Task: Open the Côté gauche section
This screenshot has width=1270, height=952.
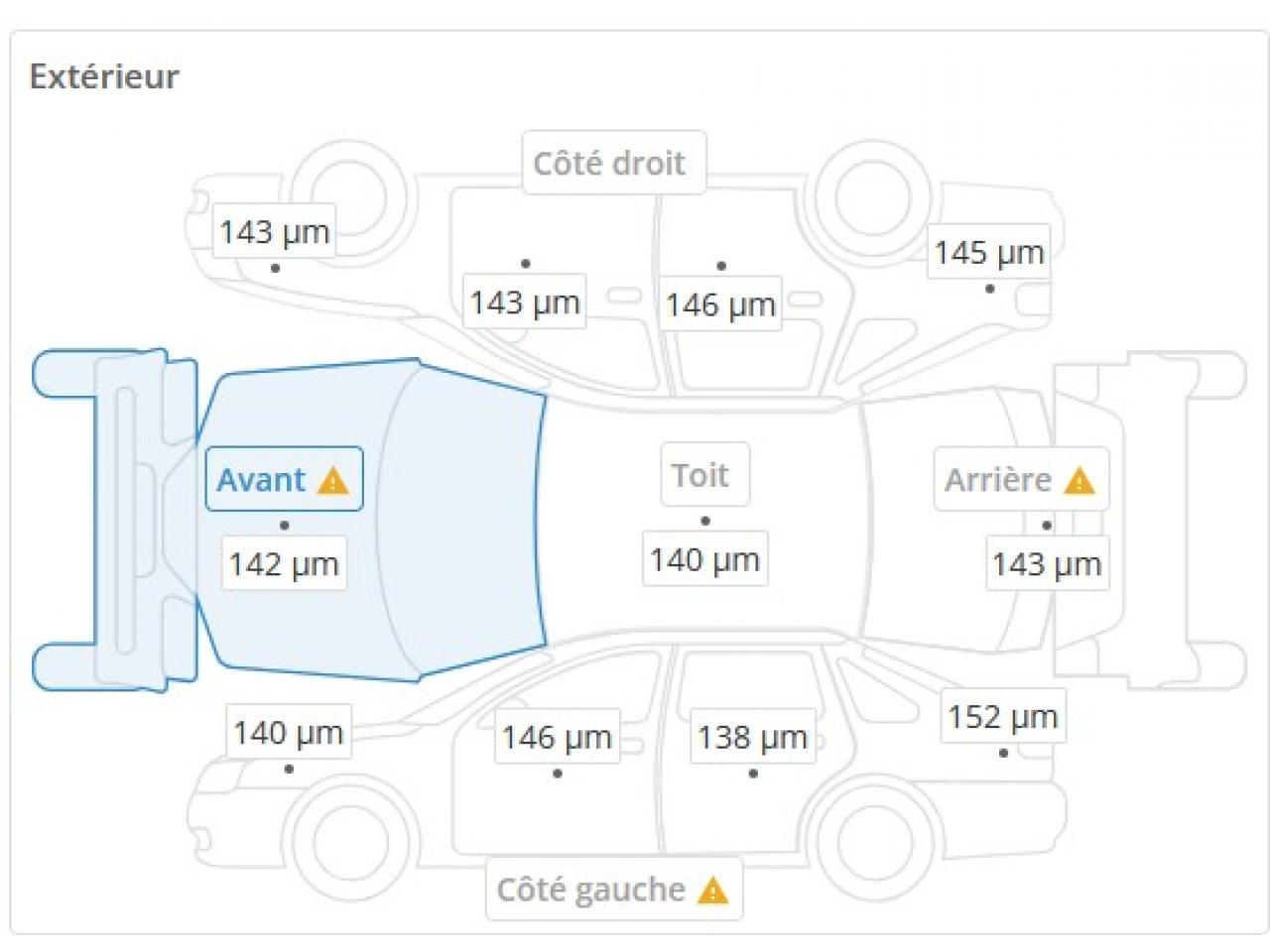Action: (591, 890)
